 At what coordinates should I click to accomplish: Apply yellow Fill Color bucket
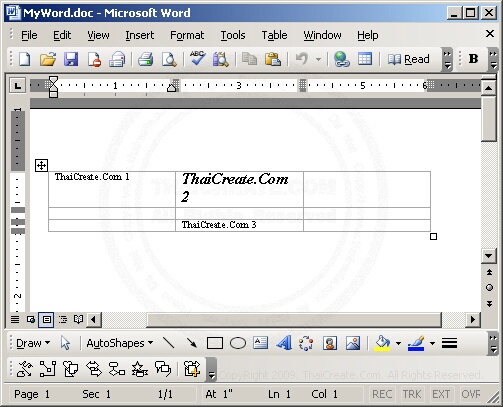coord(382,343)
